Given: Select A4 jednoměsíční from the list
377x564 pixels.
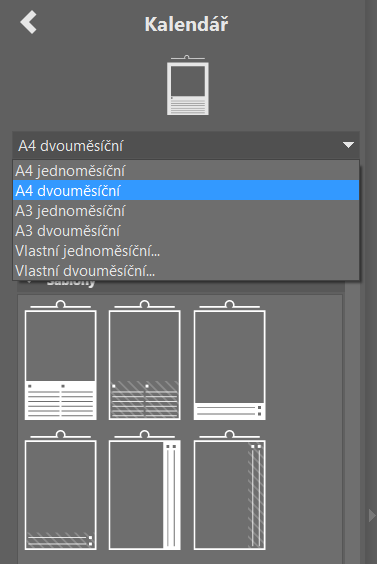Looking at the screenshot, I should [x=186, y=170].
